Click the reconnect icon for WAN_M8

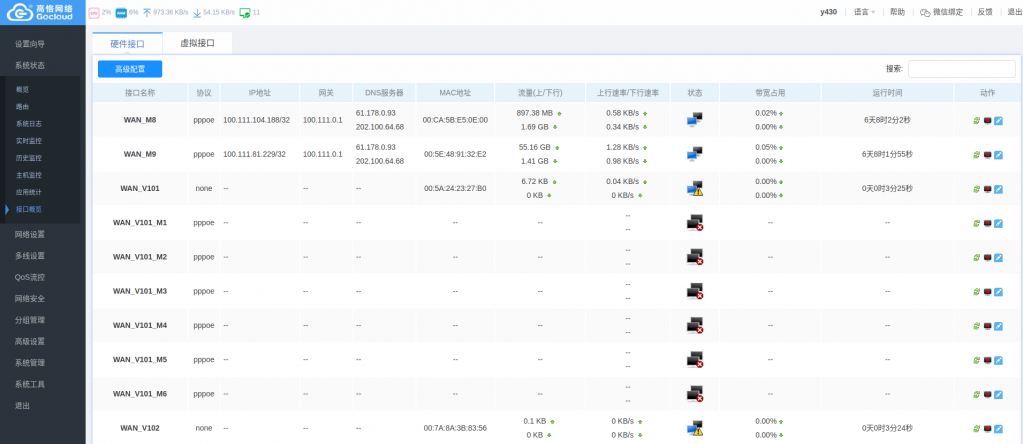(977, 120)
